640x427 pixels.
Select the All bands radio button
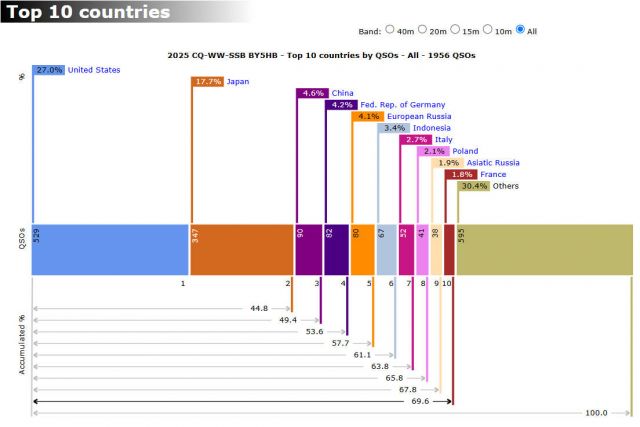click(520, 30)
